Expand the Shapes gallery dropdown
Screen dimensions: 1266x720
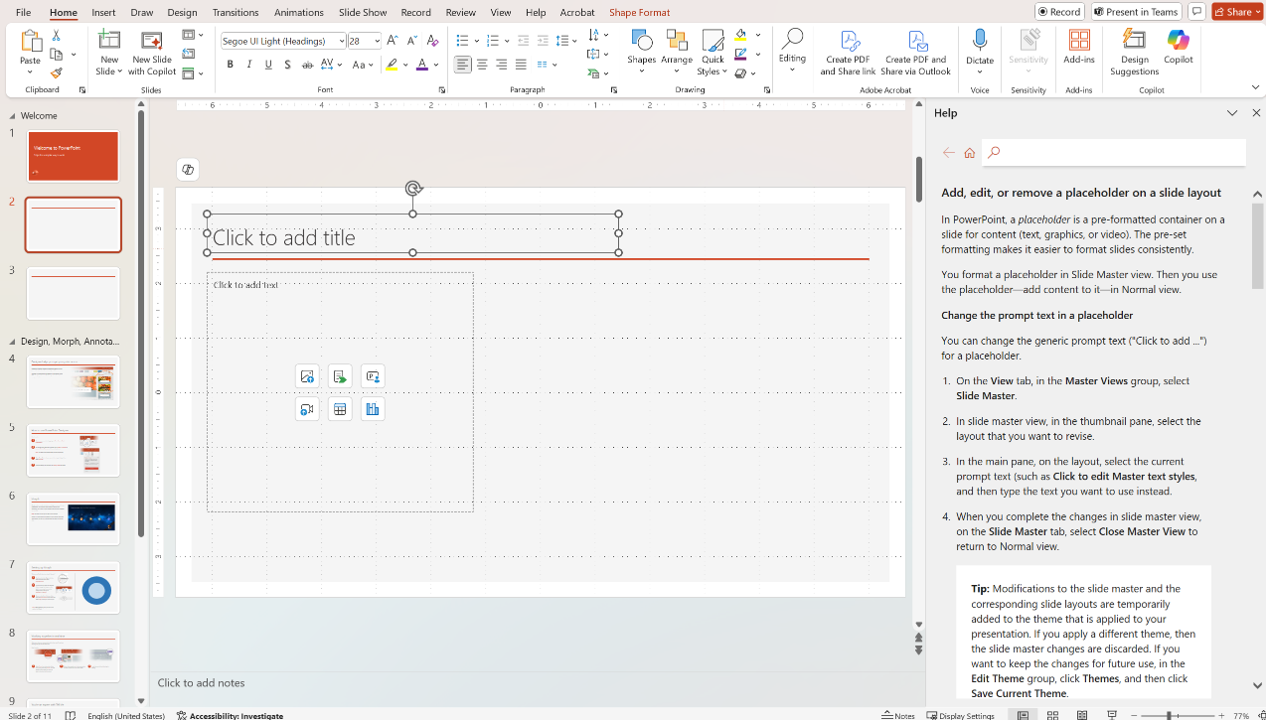[x=641, y=71]
